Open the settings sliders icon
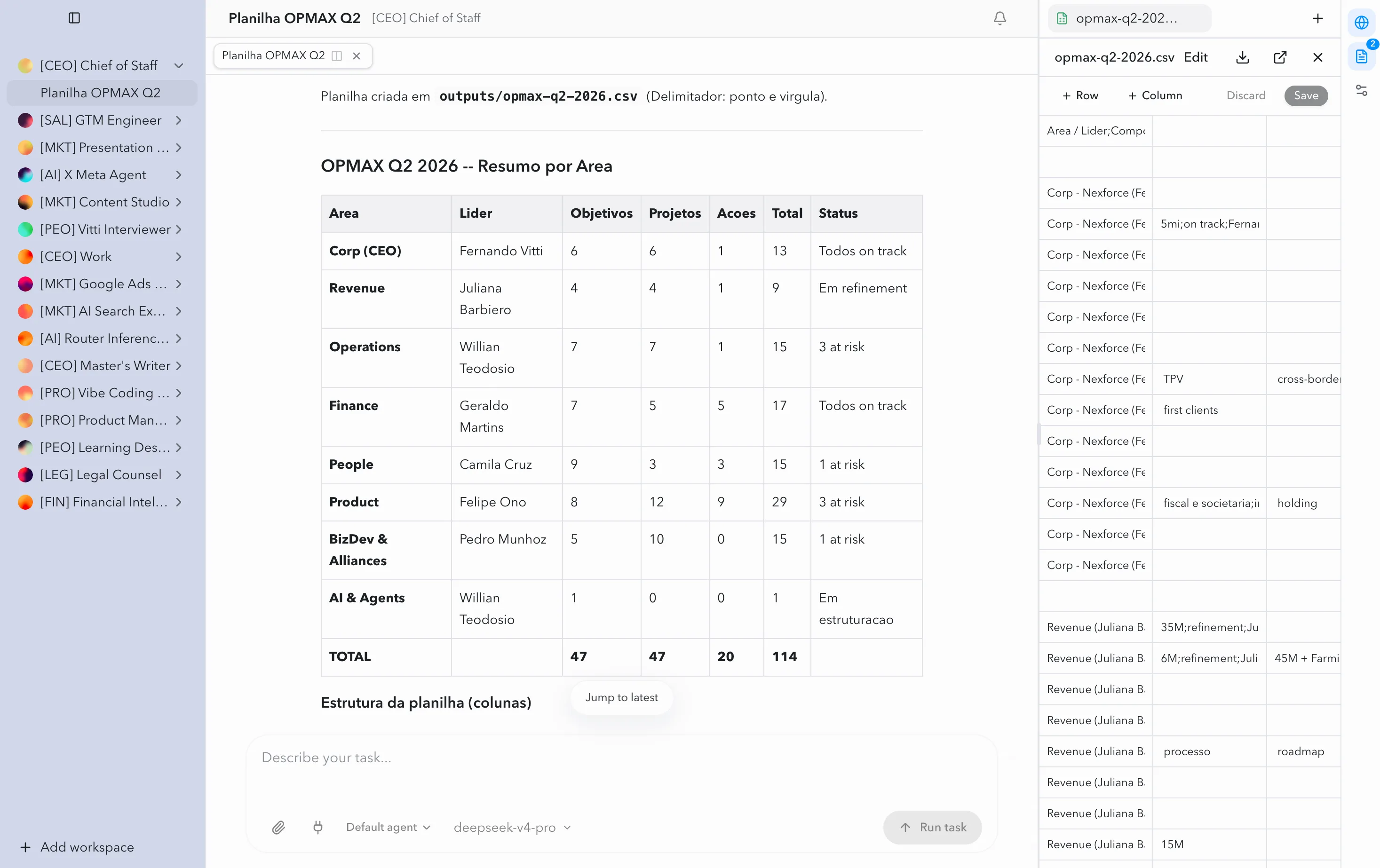1380x868 pixels. pyautogui.click(x=1361, y=90)
